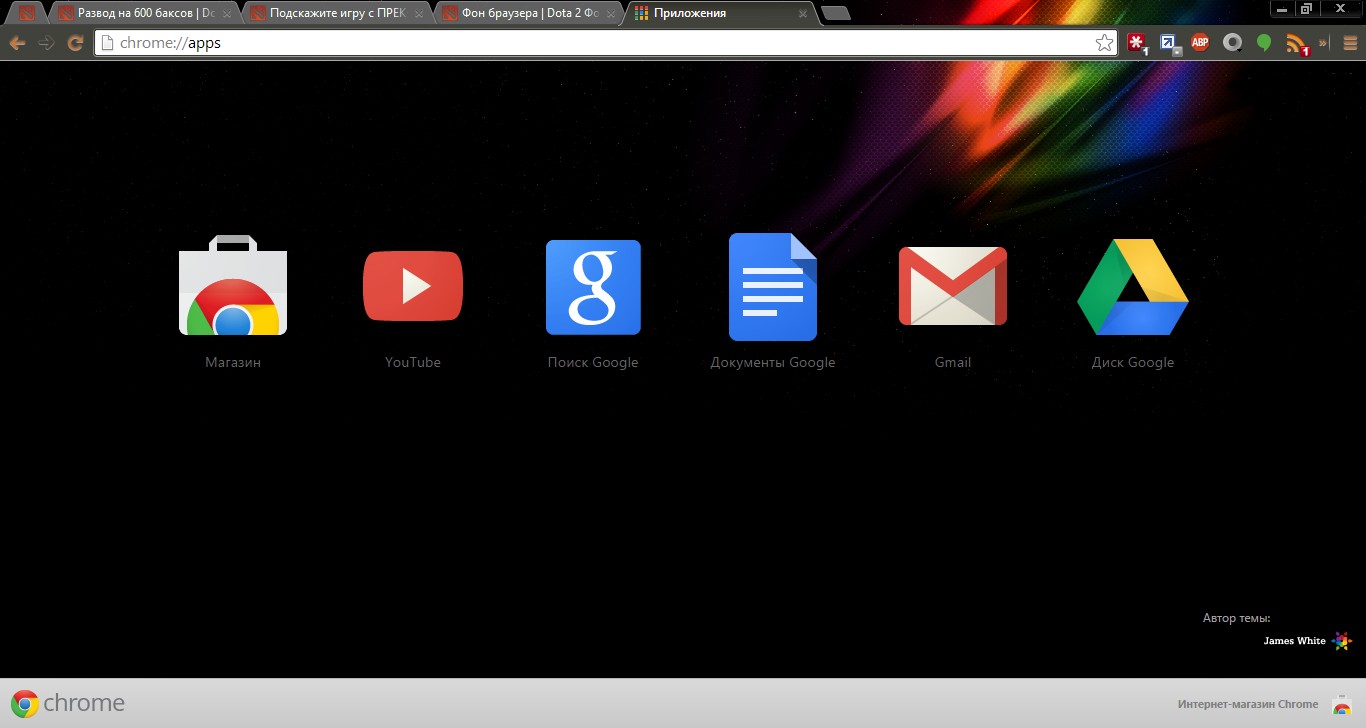
Task: Open the Диск Google drive app
Action: click(x=1132, y=288)
